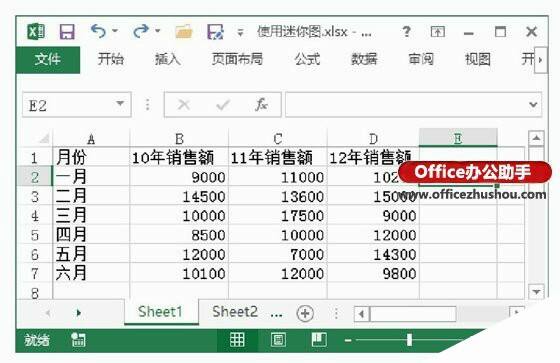560x363 pixels.
Task: Redo the last action
Action: click(x=141, y=31)
